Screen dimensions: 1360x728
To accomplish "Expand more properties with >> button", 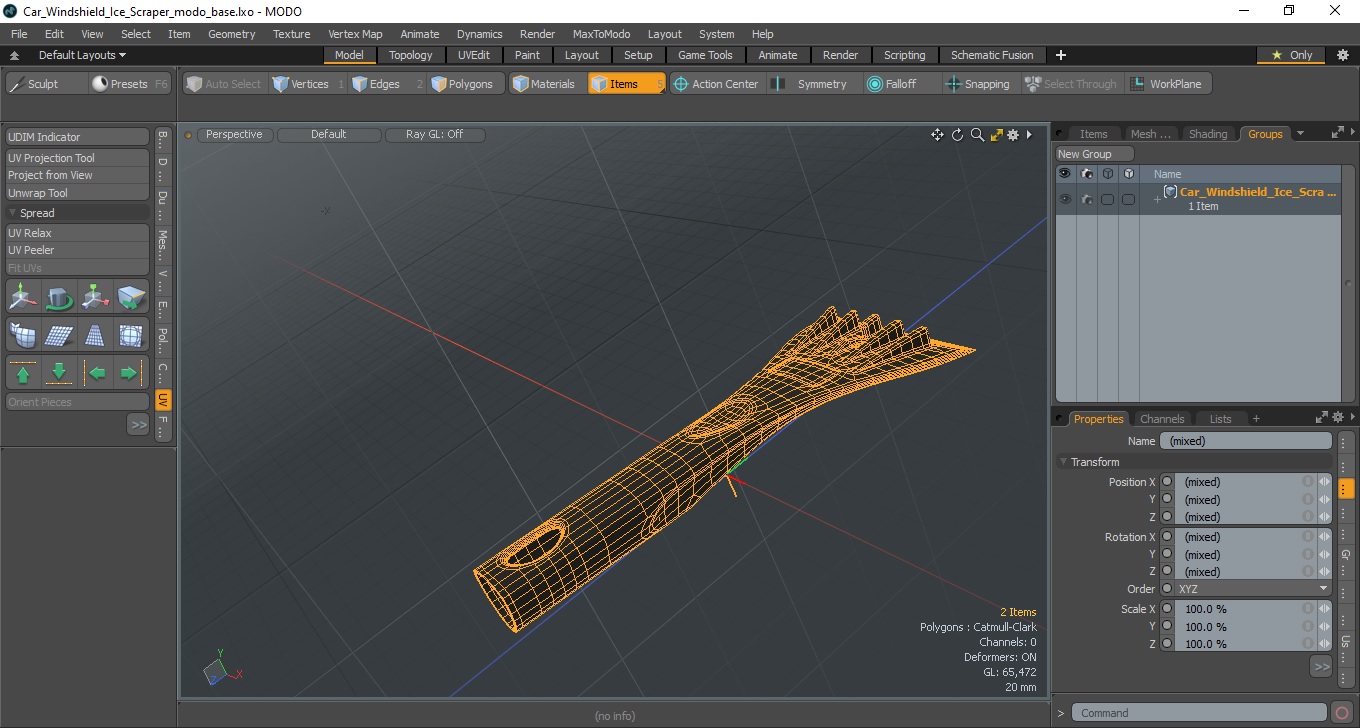I will [x=1321, y=666].
